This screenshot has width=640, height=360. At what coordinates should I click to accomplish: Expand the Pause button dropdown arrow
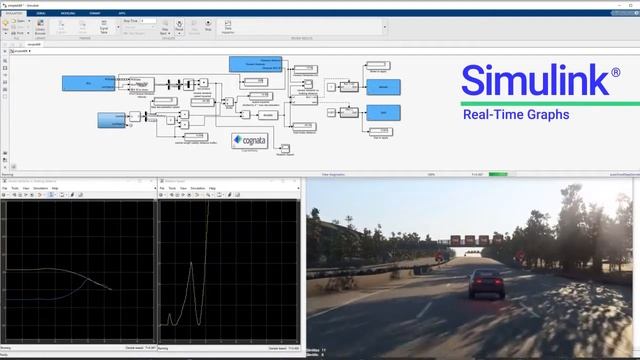(x=179, y=33)
